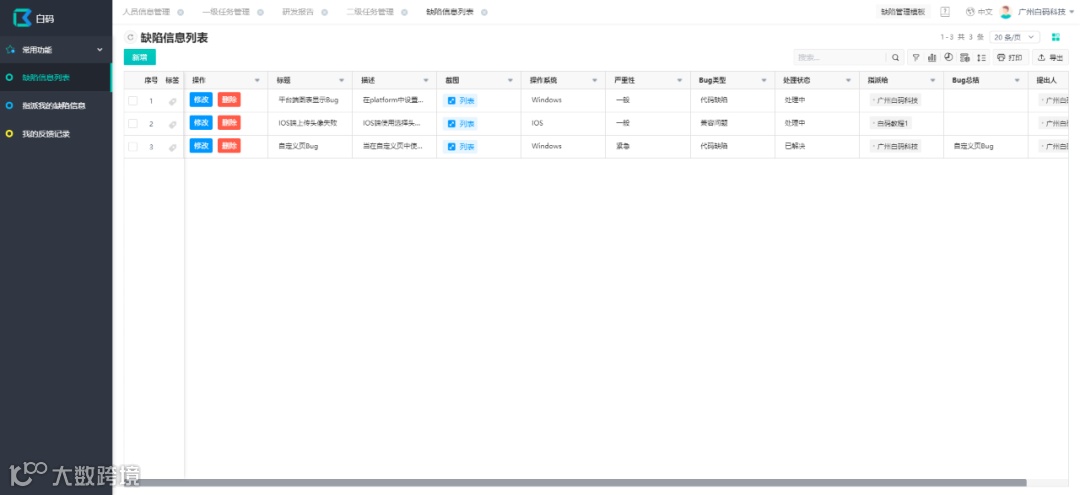This screenshot has width=1080, height=495.
Task: Switch to the green grid card view icon
Action: coord(1055,37)
